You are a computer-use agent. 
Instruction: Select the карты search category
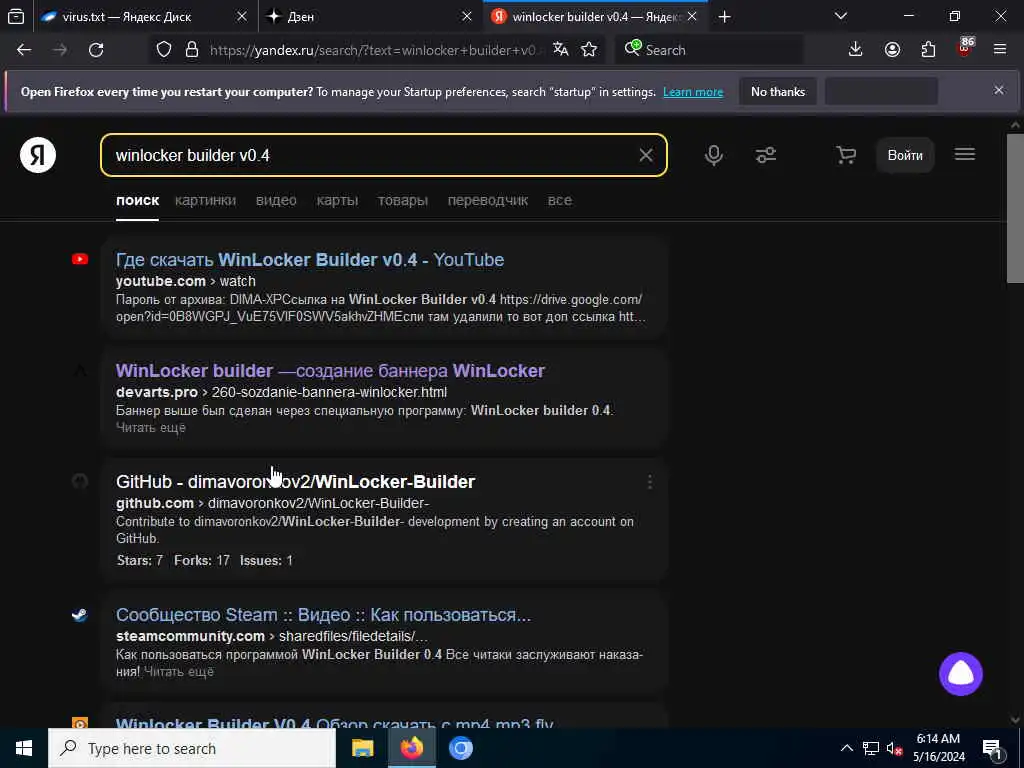click(x=337, y=200)
